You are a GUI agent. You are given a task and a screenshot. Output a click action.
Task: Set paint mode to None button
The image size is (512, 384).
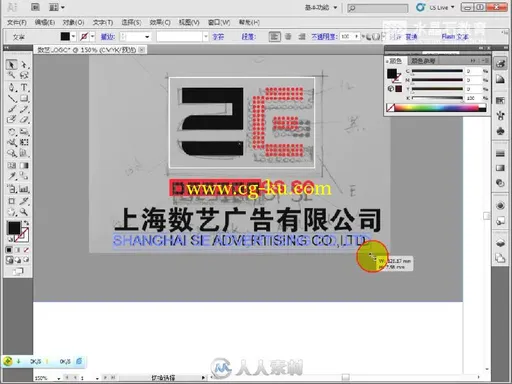(x=26, y=249)
